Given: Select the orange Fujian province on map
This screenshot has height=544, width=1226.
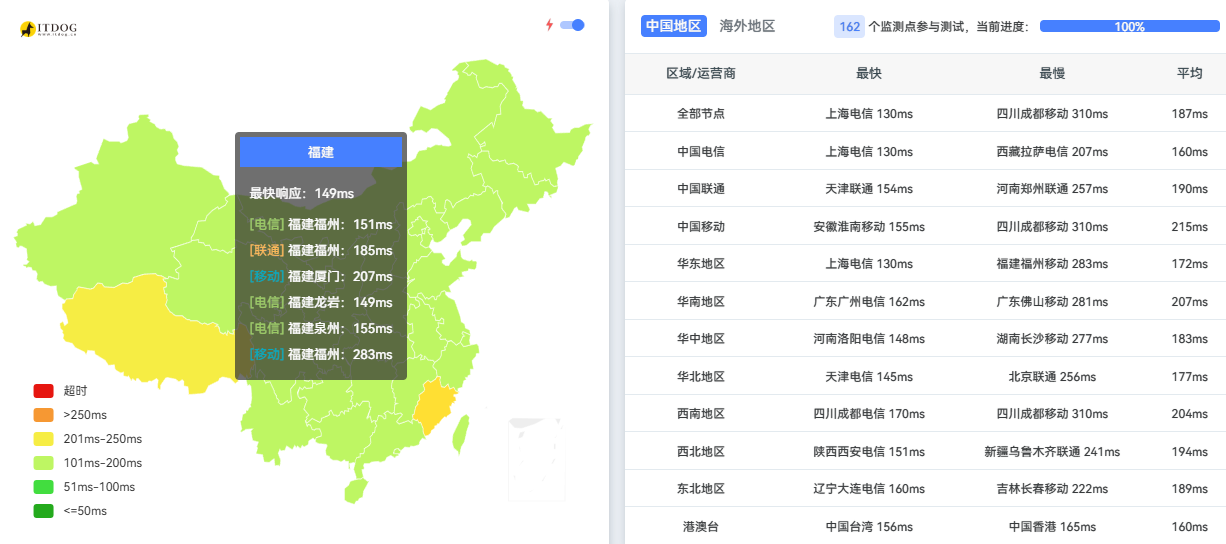Looking at the screenshot, I should click(431, 407).
